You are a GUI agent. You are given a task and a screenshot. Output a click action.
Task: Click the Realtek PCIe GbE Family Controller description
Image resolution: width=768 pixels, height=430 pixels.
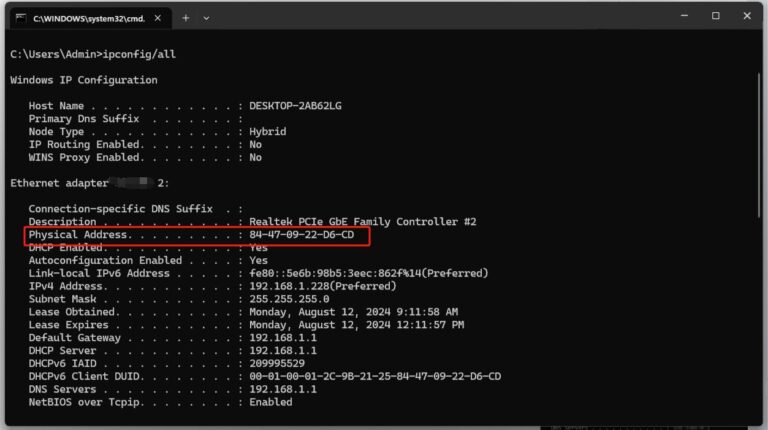pyautogui.click(x=362, y=222)
